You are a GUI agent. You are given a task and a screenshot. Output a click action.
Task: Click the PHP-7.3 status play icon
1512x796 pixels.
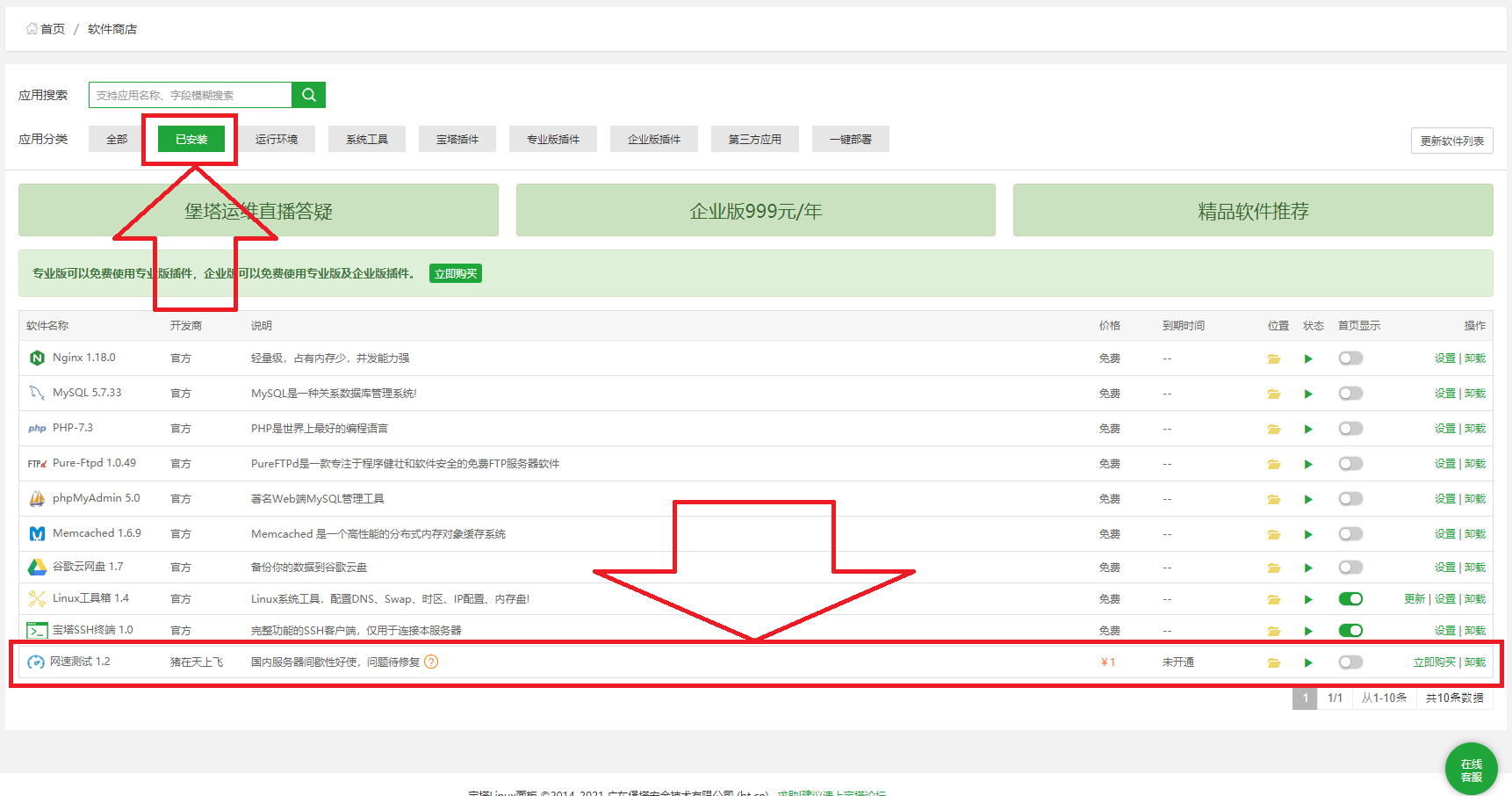click(x=1308, y=429)
